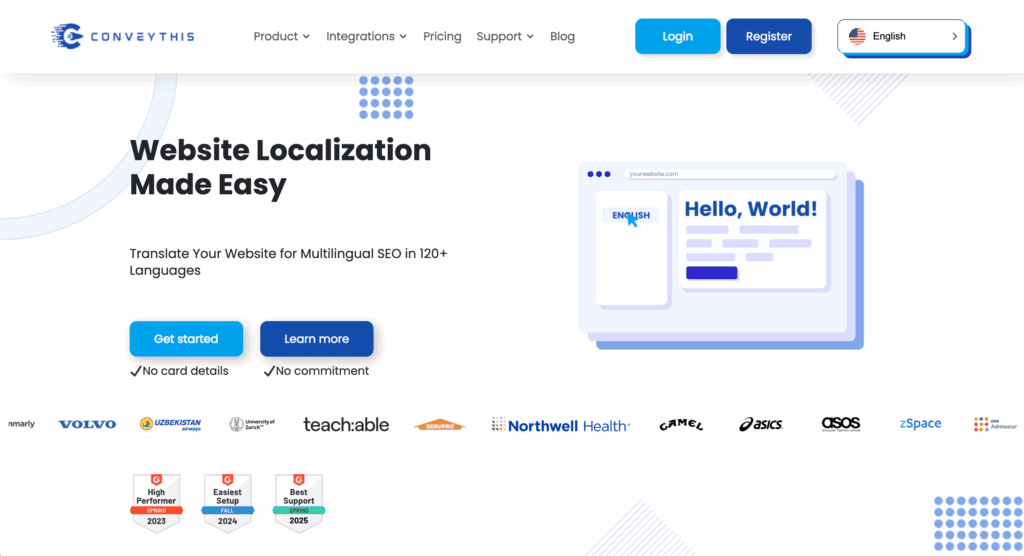Click the Northwell Health logo

561,425
